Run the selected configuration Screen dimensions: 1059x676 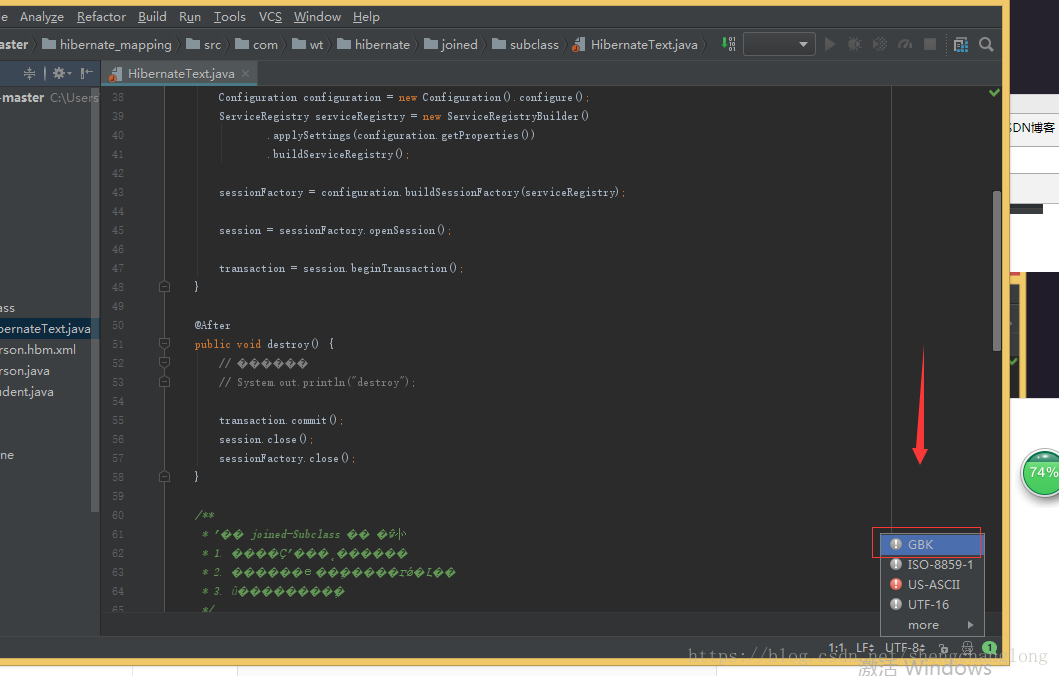tap(830, 45)
